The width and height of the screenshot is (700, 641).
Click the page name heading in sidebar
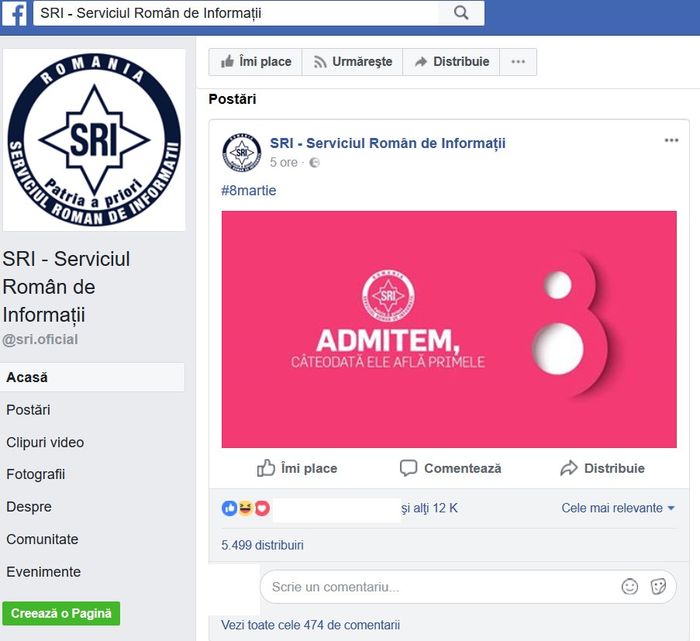click(x=66, y=287)
